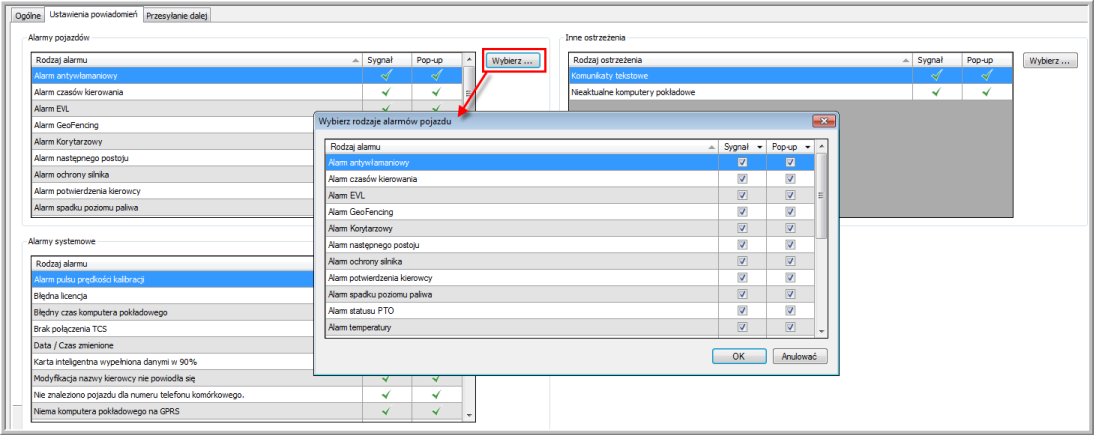Toggle Pop-up checkbox for Alarm GeoFencing in dialog

790,212
